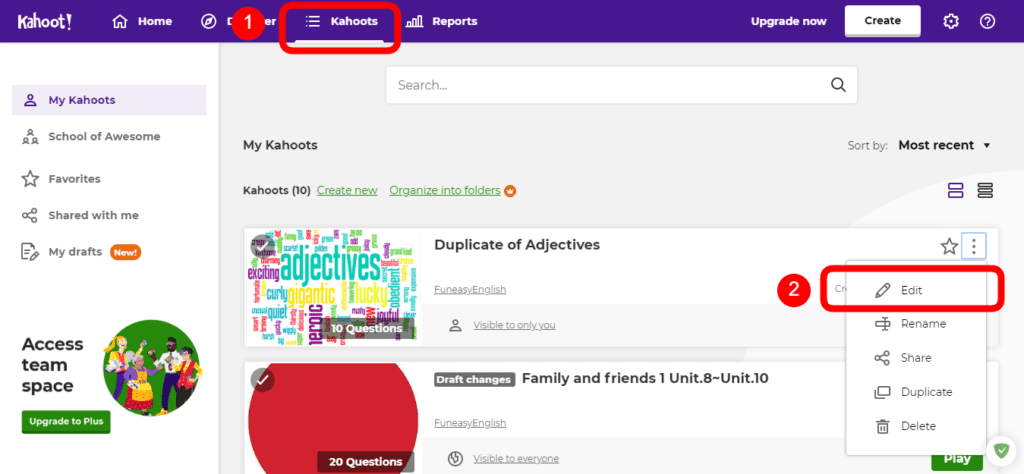Click FuneasyEnglish link under Family and friends
The height and width of the screenshot is (474, 1024).
[470, 422]
